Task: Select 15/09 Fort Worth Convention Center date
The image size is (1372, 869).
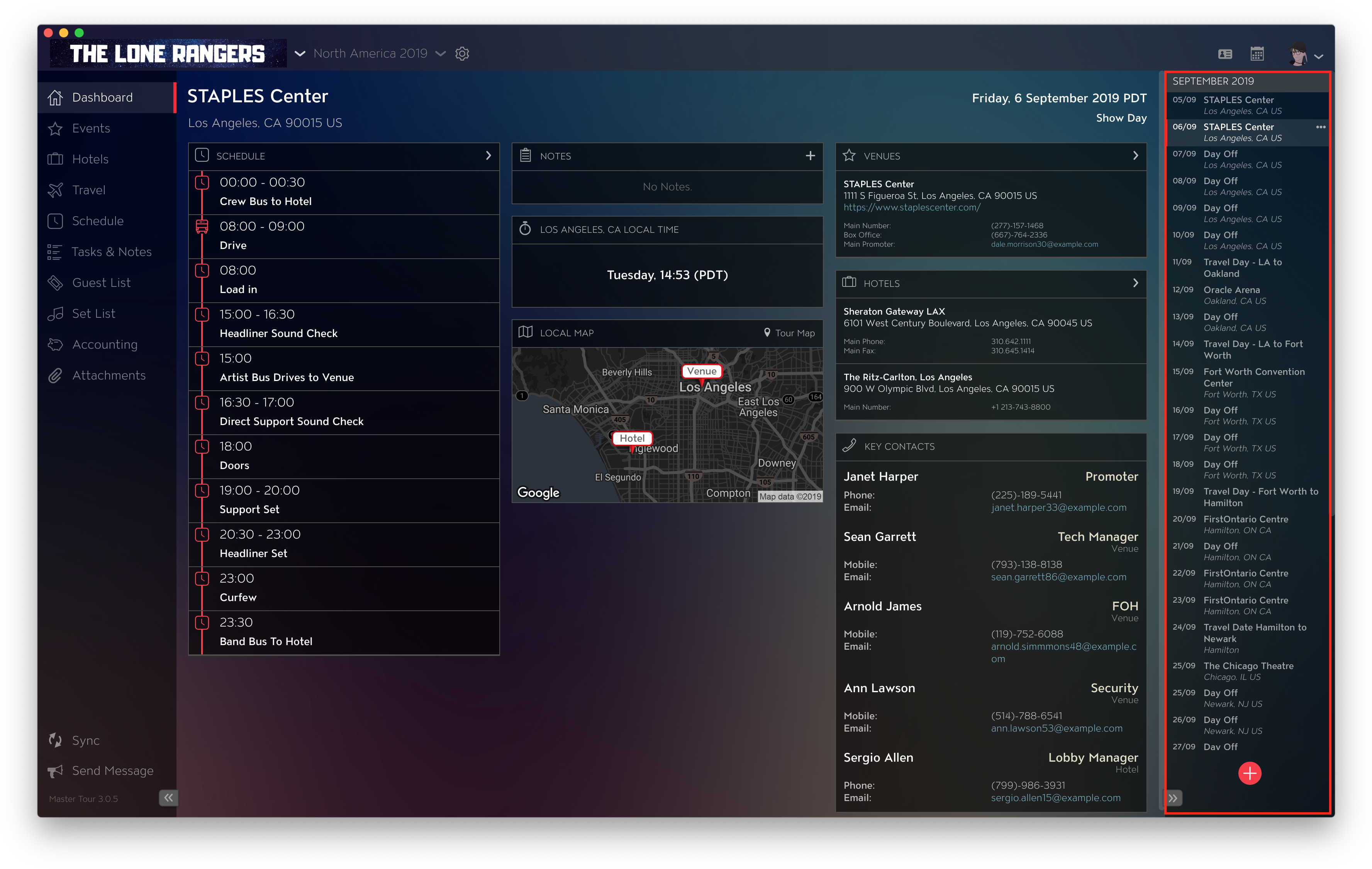Action: click(1247, 383)
